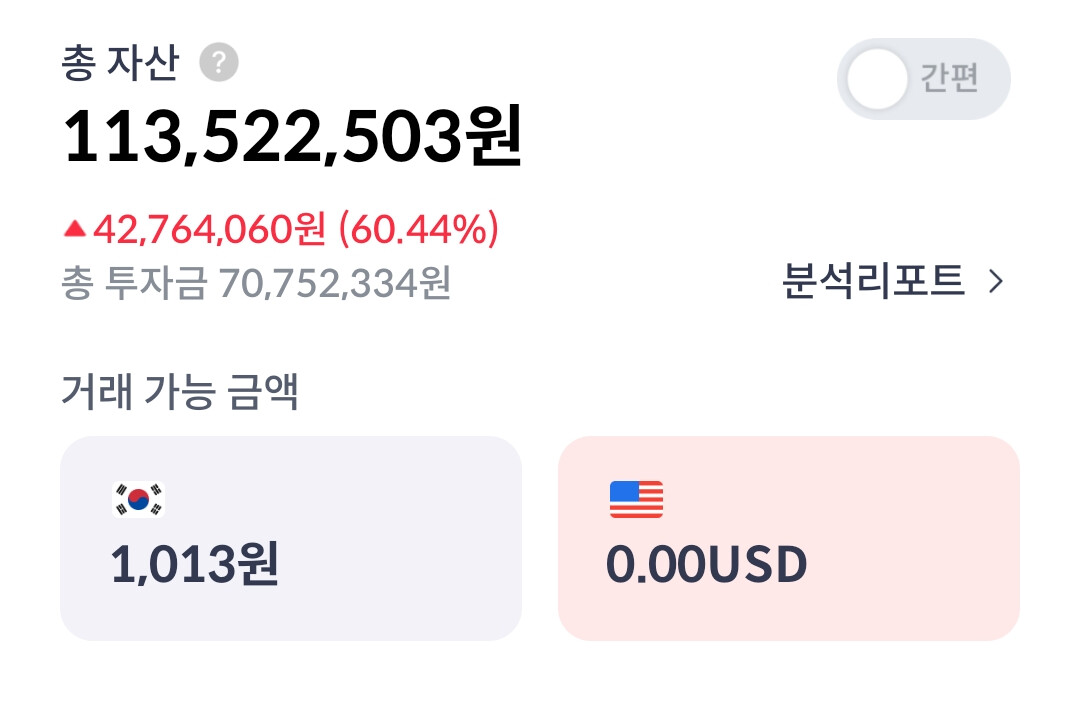Click the 1,013원 available amount text
The image size is (1080, 707).
tap(195, 564)
